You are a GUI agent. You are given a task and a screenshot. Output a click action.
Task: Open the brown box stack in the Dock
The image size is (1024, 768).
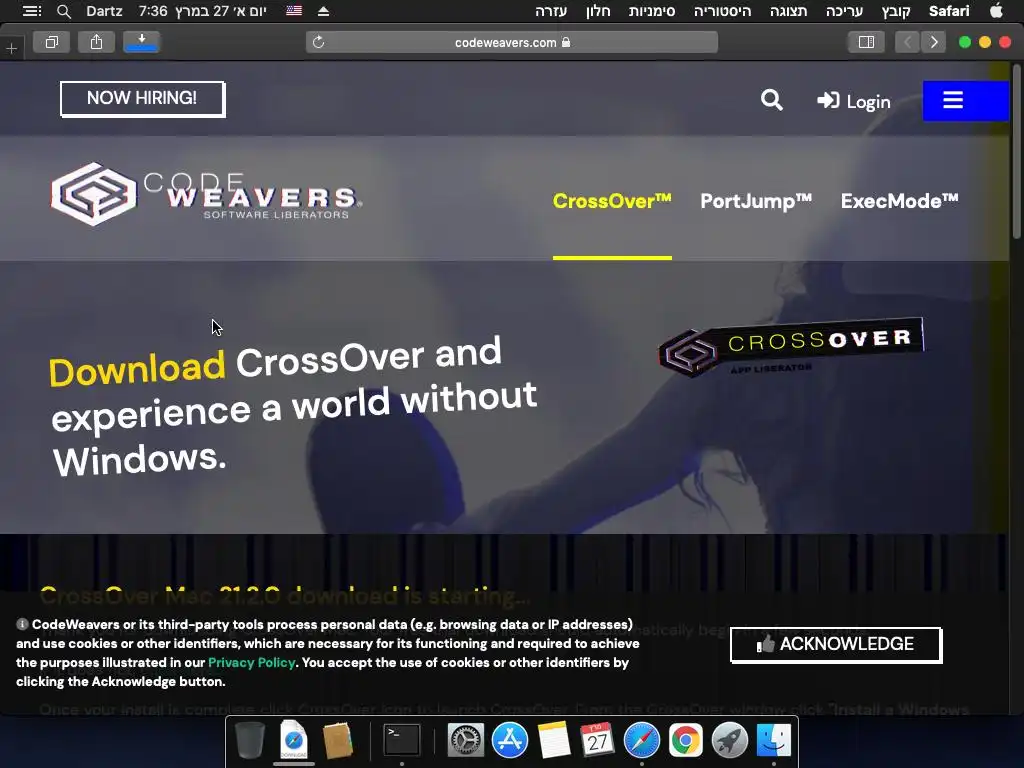(338, 741)
